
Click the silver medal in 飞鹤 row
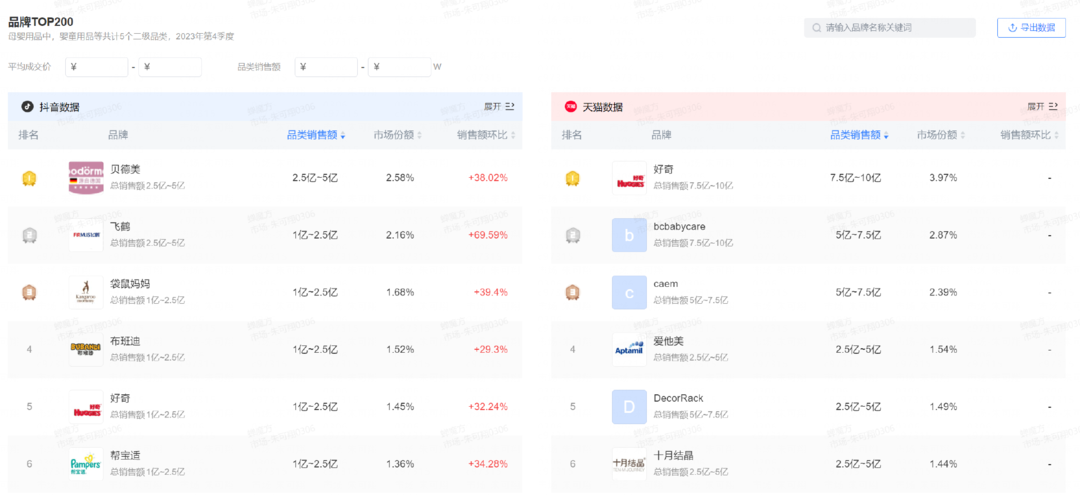pos(29,235)
